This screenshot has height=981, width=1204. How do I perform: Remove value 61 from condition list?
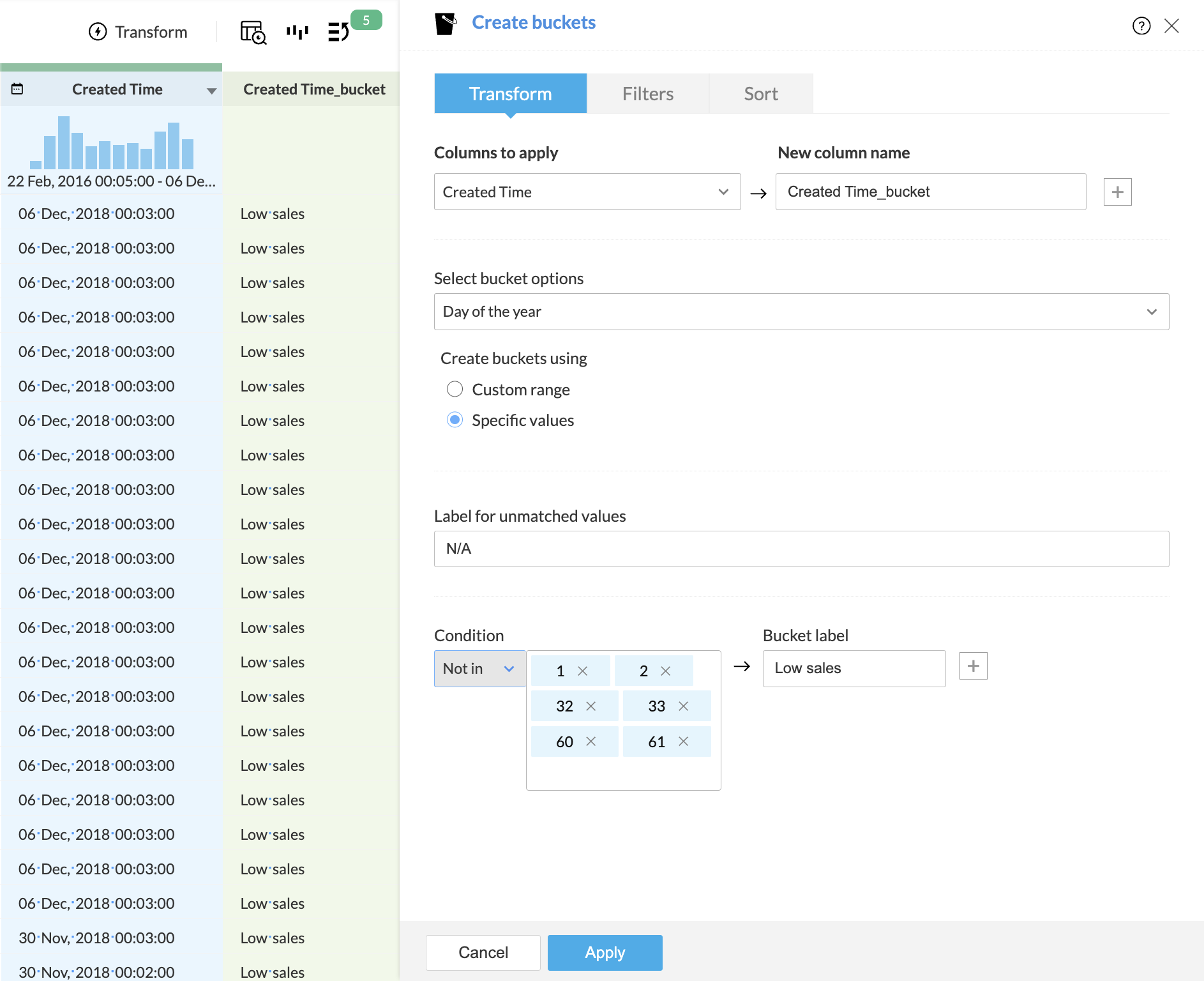(x=683, y=741)
